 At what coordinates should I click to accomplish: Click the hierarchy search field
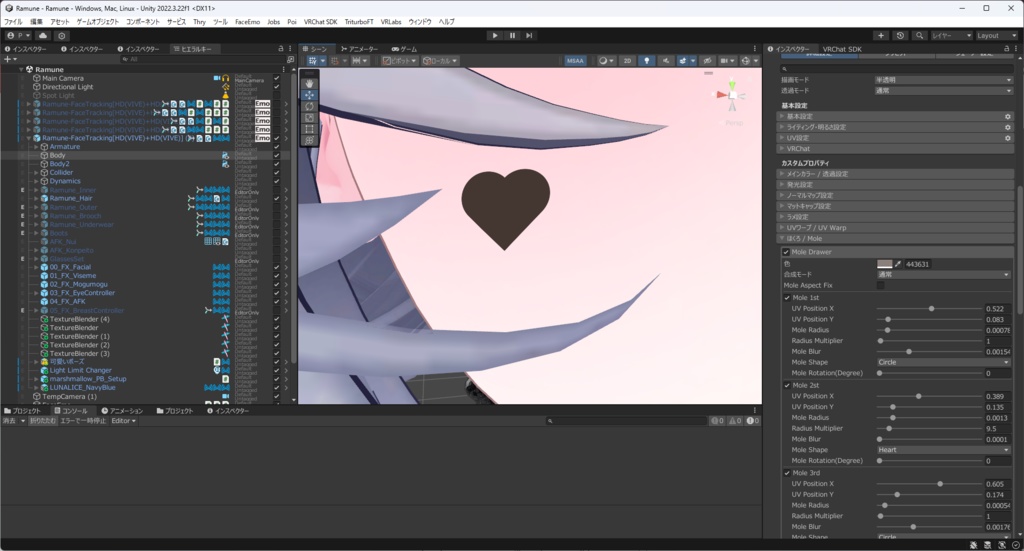point(202,59)
